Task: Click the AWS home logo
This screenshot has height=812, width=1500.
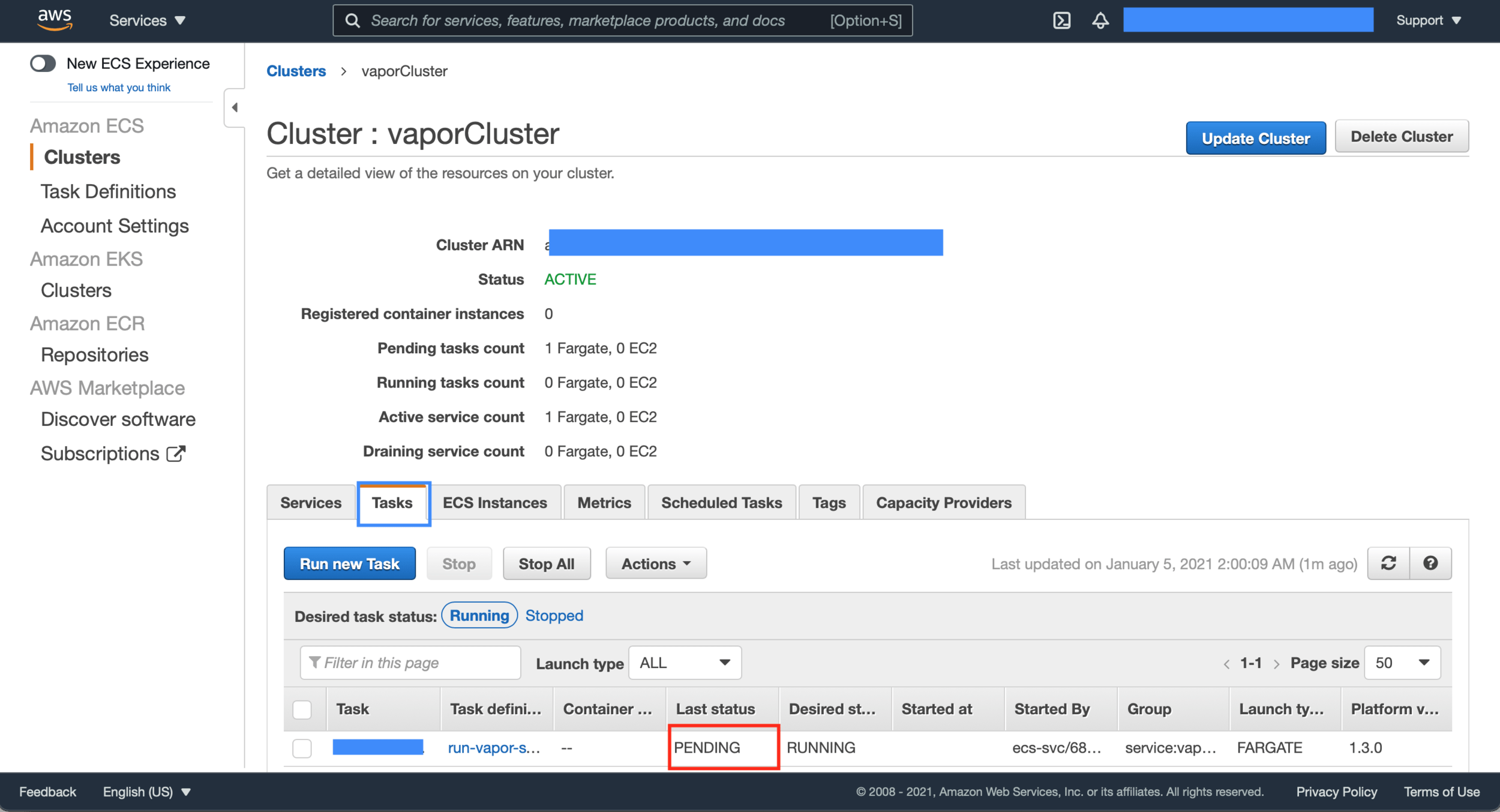Action: click(x=54, y=19)
